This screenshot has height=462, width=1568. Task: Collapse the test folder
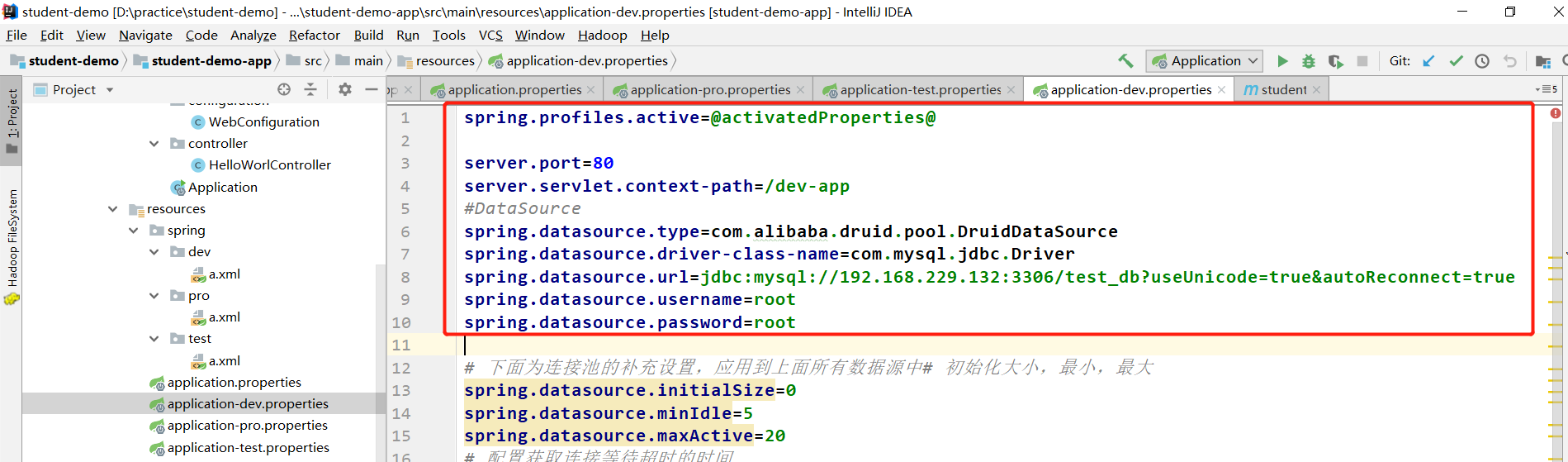[154, 338]
